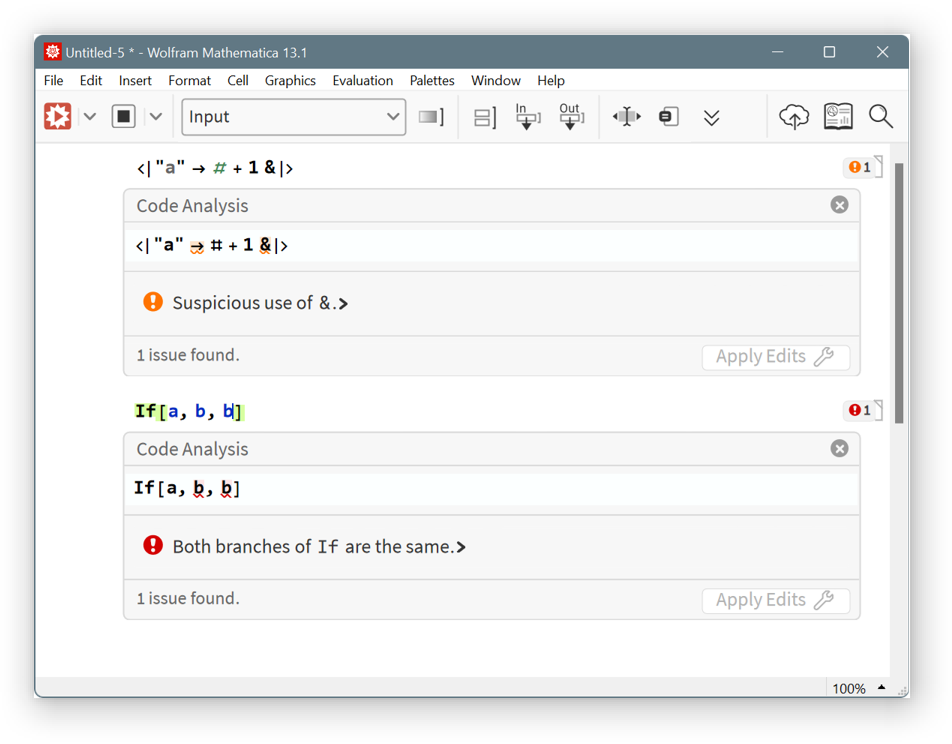
Task: Click Apply Edits for the If issue
Action: [775, 600]
